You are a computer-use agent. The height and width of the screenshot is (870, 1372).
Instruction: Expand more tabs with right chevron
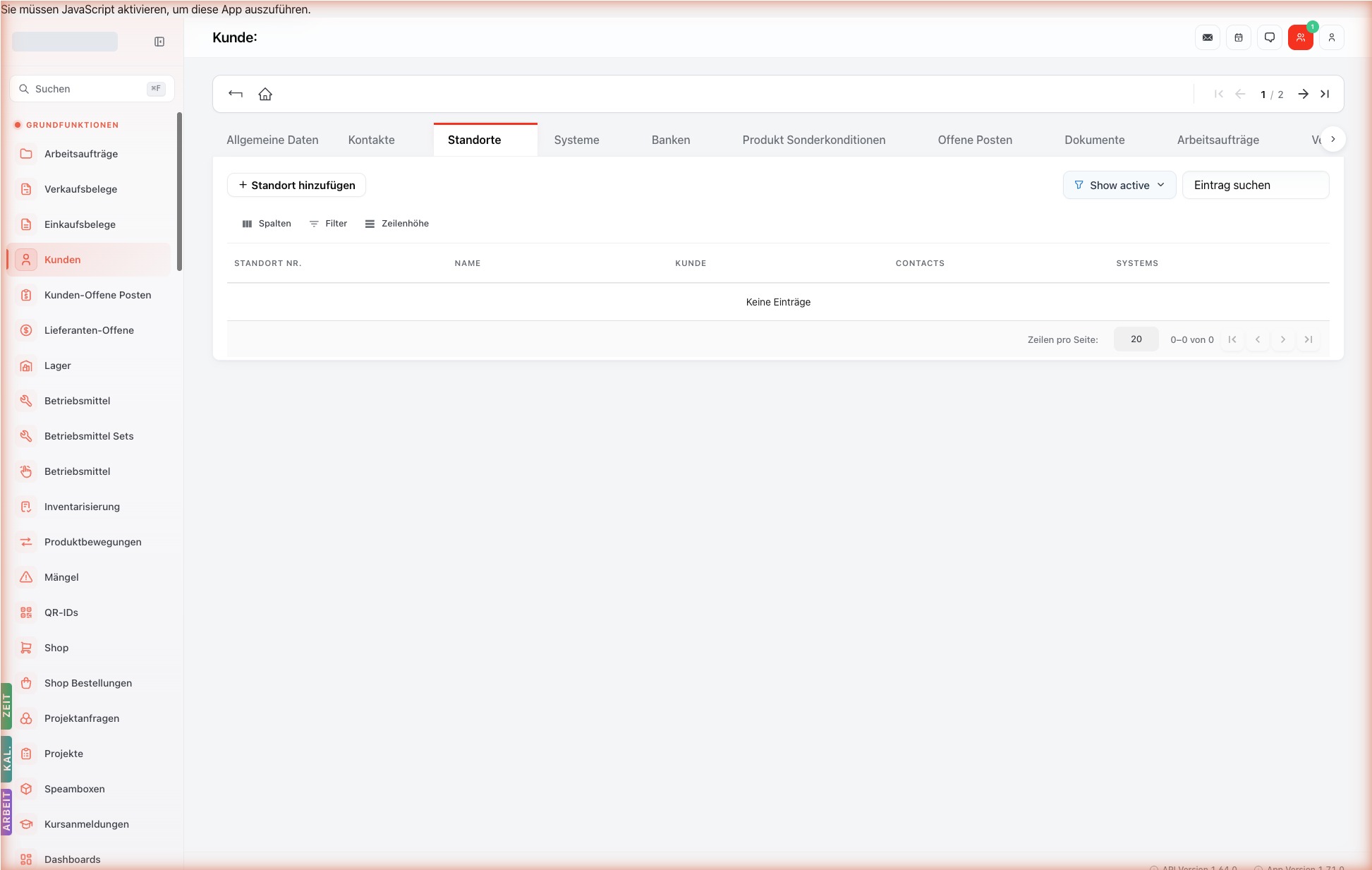tap(1333, 139)
